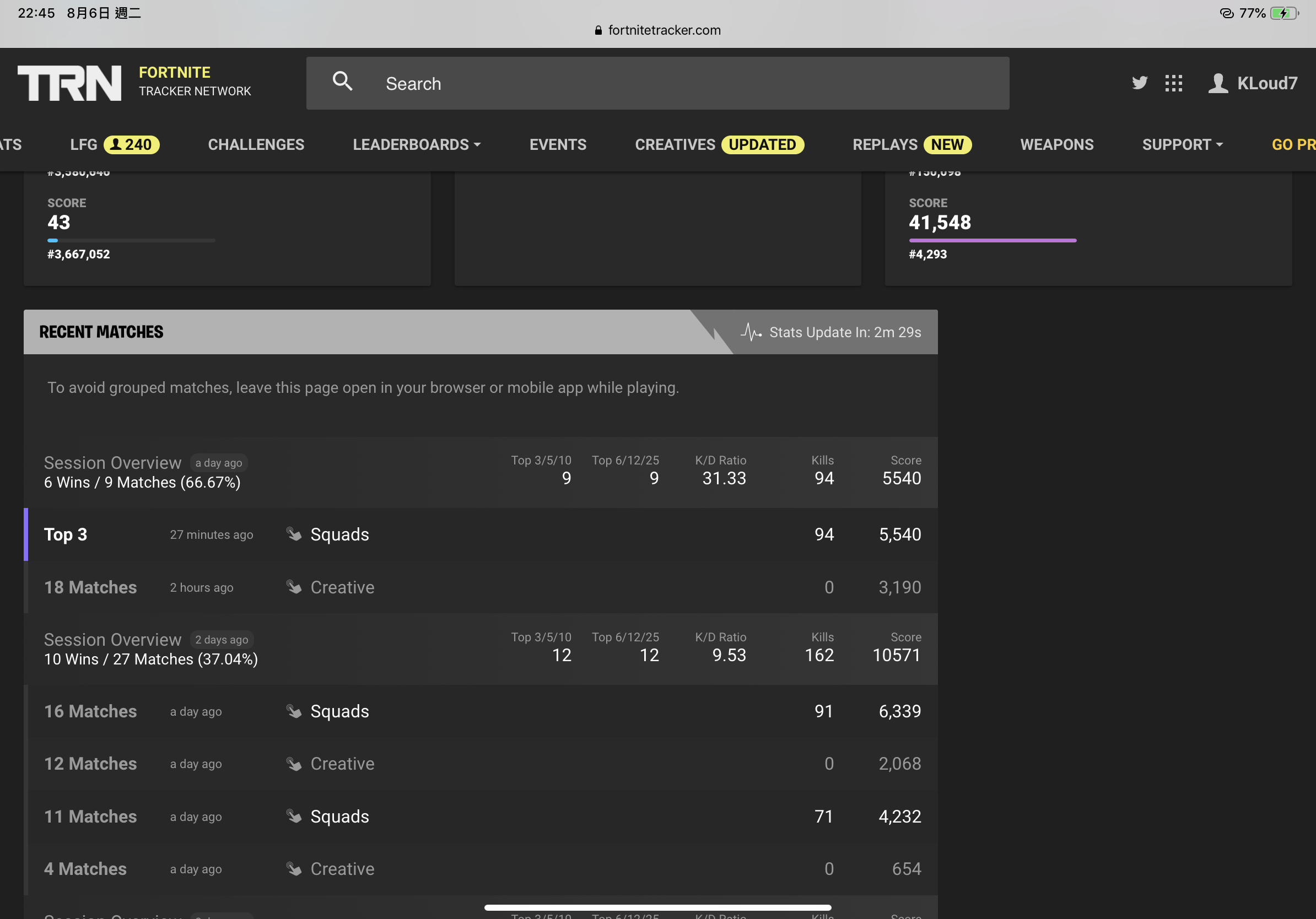Expand the Leaderboards dropdown menu
Image resolution: width=1316 pixels, height=919 pixels.
pyautogui.click(x=416, y=144)
